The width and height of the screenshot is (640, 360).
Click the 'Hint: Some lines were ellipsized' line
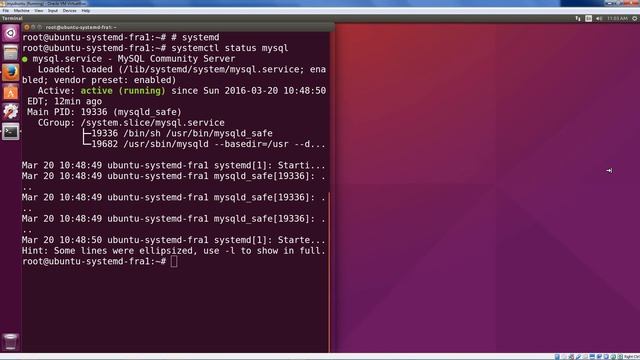(x=173, y=251)
